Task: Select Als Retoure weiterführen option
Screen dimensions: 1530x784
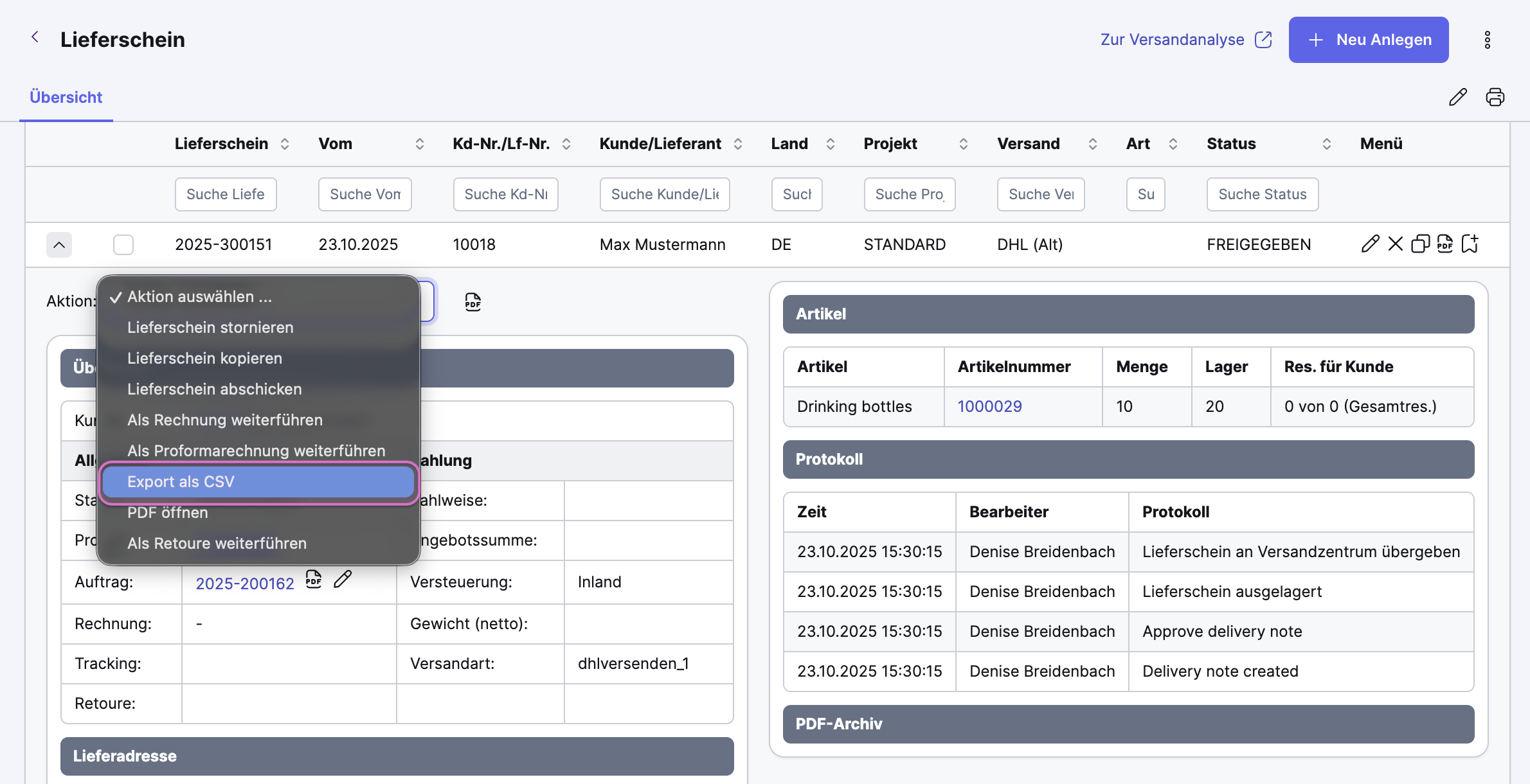Action: click(217, 544)
